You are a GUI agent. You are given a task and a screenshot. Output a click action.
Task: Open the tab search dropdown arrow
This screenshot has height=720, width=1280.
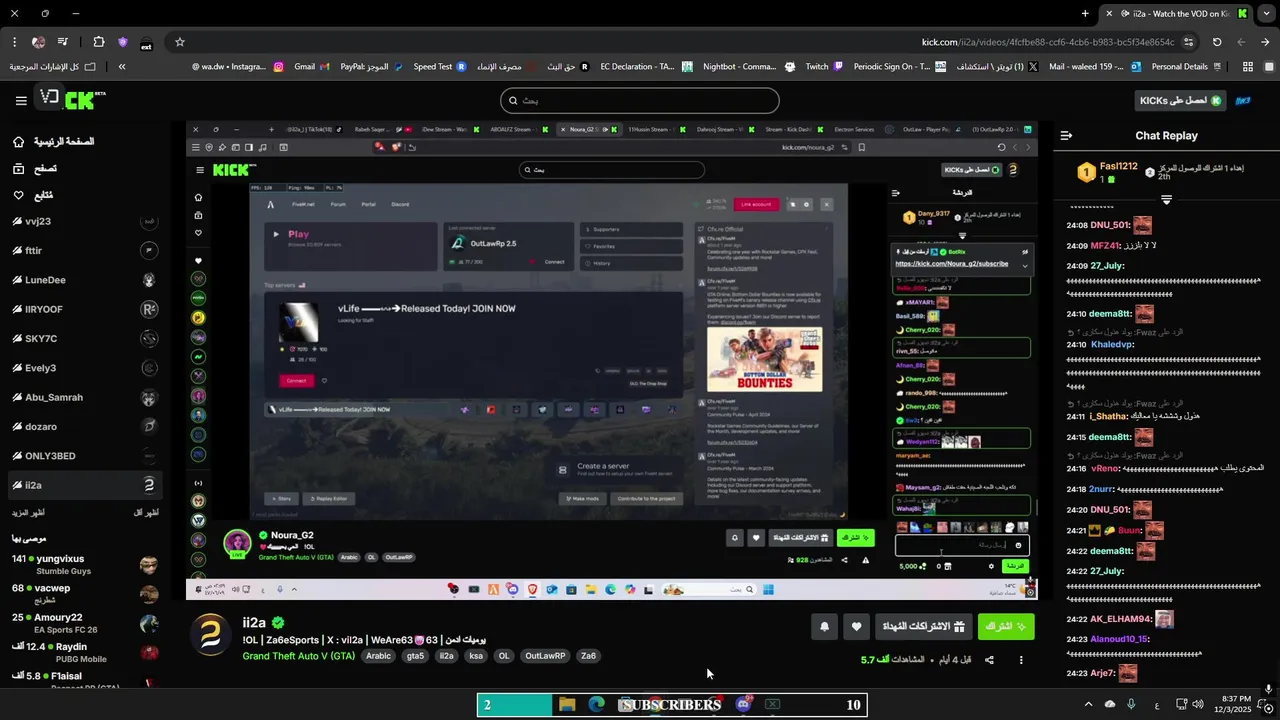[x=1266, y=14]
